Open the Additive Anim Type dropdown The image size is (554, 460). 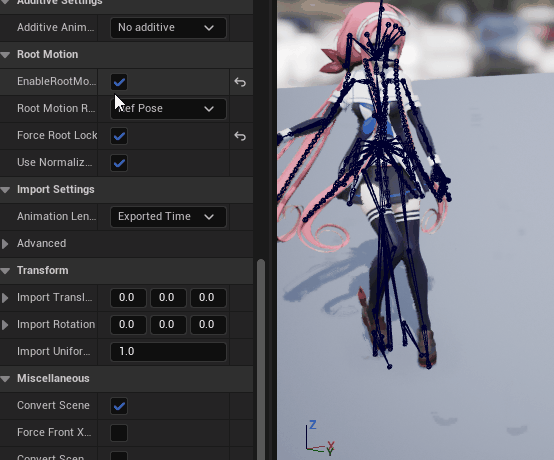(168, 28)
